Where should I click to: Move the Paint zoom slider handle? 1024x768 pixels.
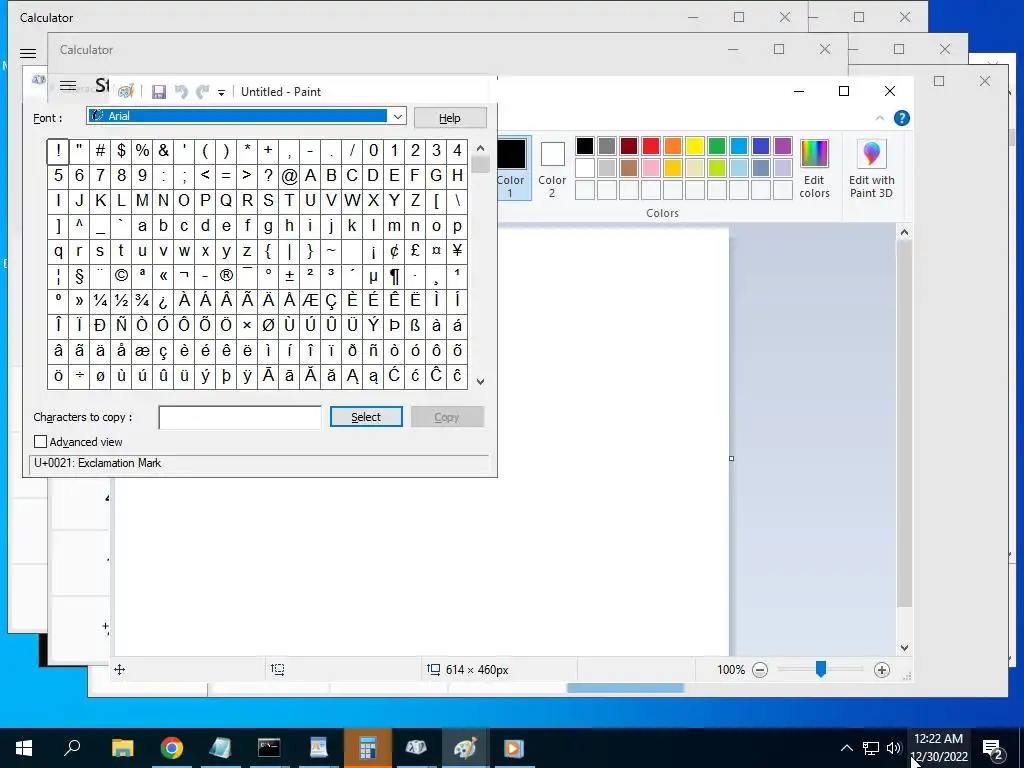[821, 669]
